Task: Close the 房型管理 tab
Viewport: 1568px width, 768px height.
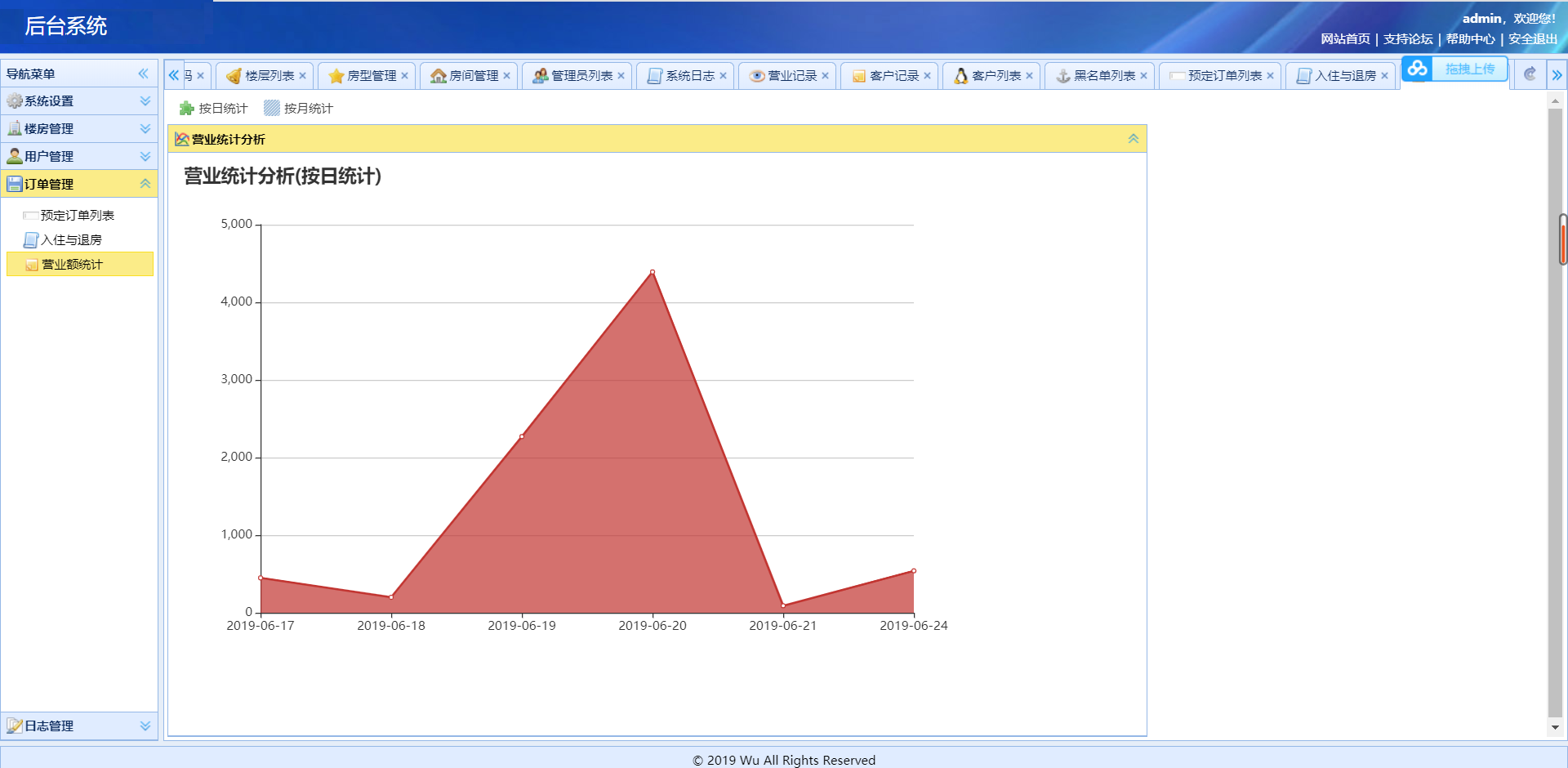Action: tap(405, 76)
